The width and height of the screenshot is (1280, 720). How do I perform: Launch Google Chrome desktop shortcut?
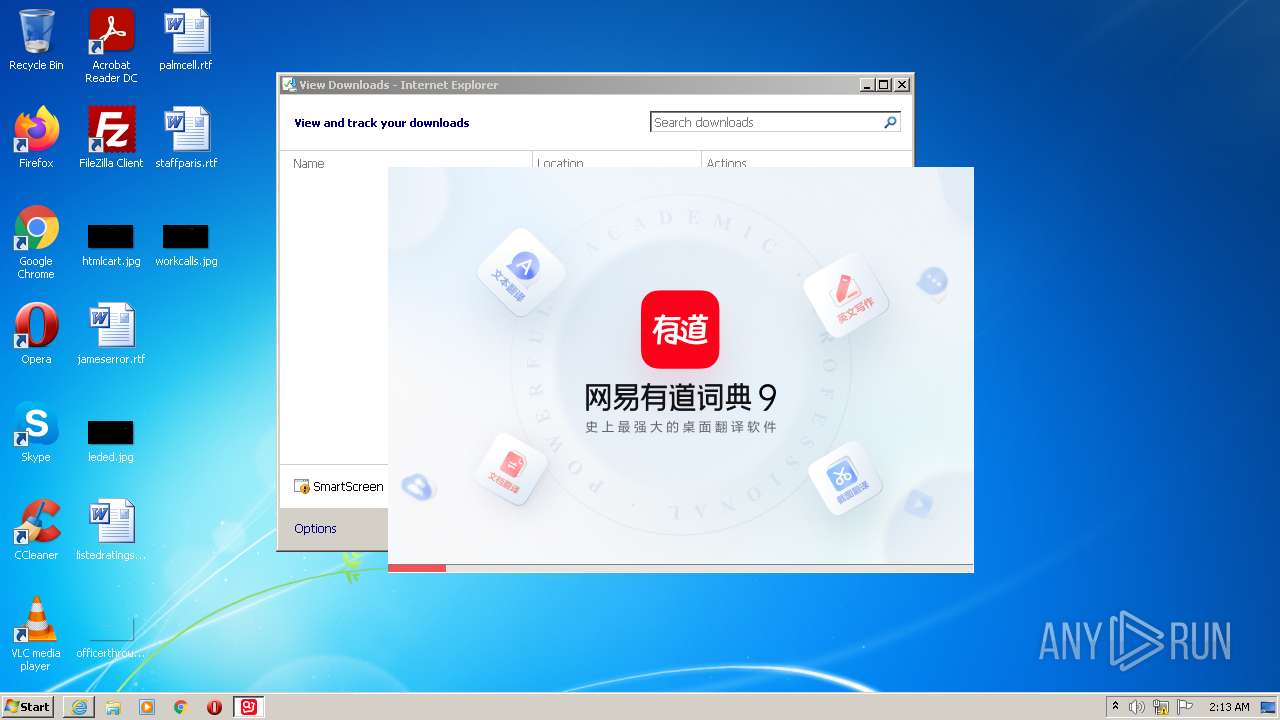pos(36,242)
